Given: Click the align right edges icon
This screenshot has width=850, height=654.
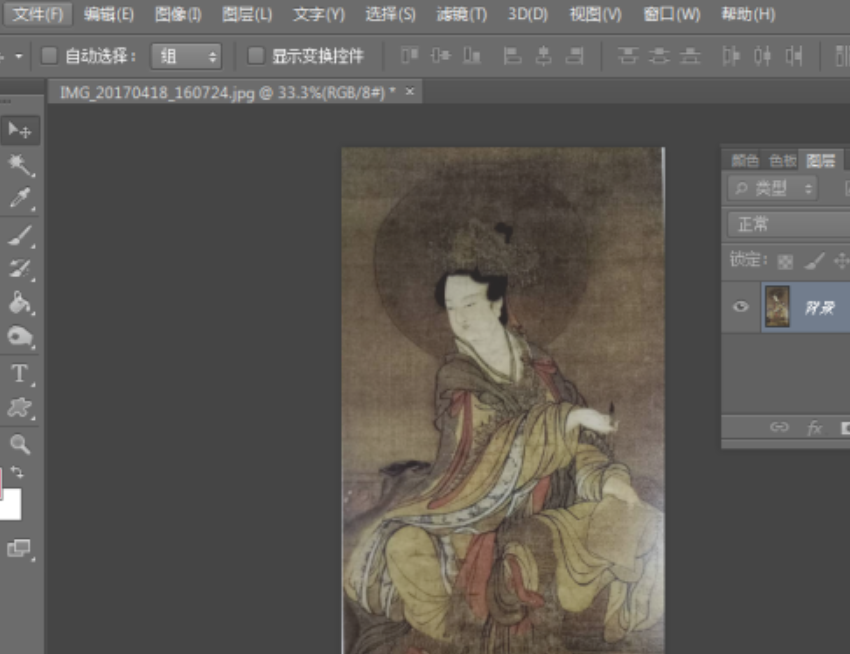Looking at the screenshot, I should 574,55.
